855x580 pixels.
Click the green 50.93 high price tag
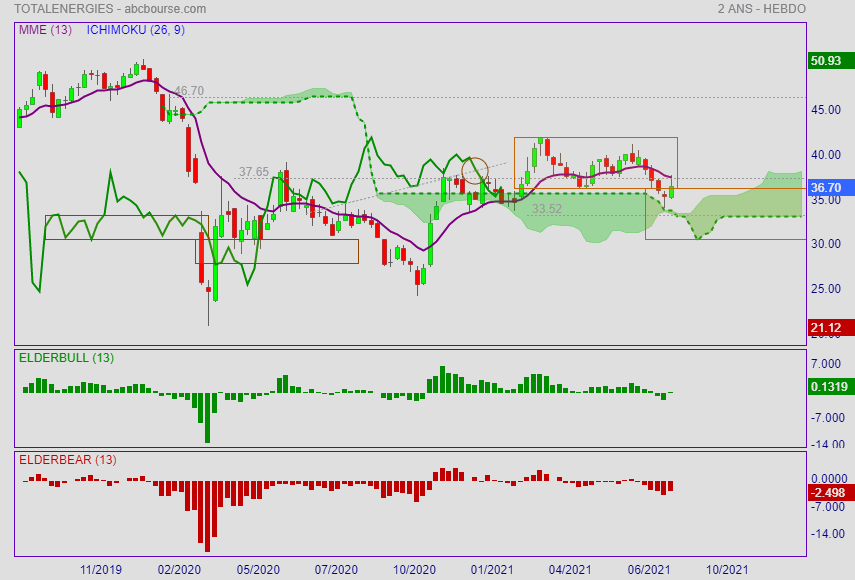pos(831,61)
